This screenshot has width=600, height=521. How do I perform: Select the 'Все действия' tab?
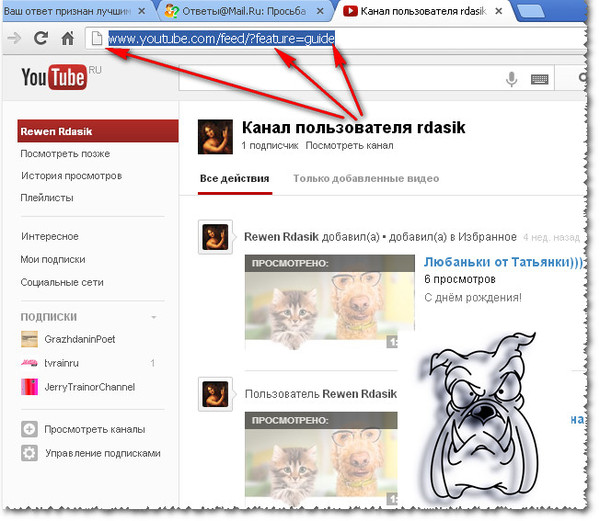(x=235, y=179)
